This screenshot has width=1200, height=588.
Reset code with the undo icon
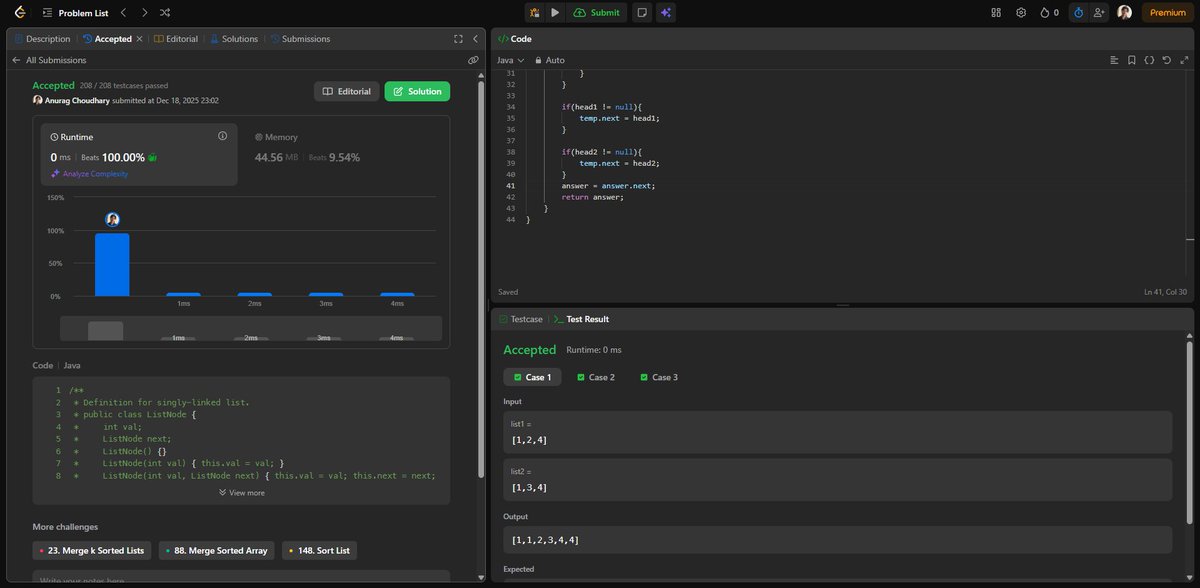(x=1166, y=60)
